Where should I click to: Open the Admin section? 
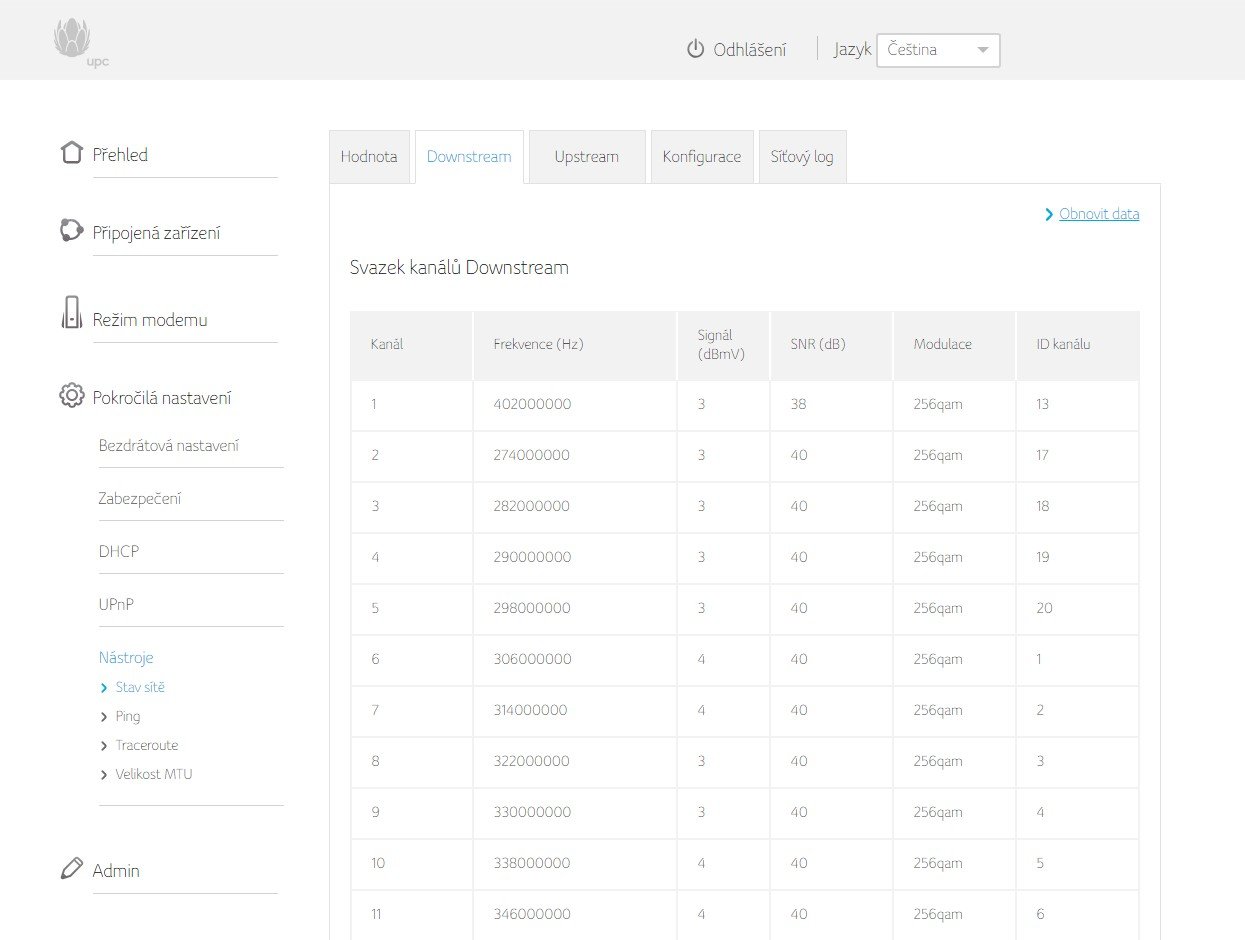click(116, 871)
